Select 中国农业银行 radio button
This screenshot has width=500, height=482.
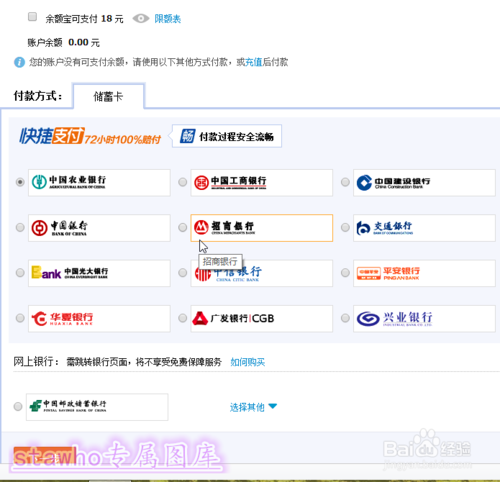click(20, 182)
